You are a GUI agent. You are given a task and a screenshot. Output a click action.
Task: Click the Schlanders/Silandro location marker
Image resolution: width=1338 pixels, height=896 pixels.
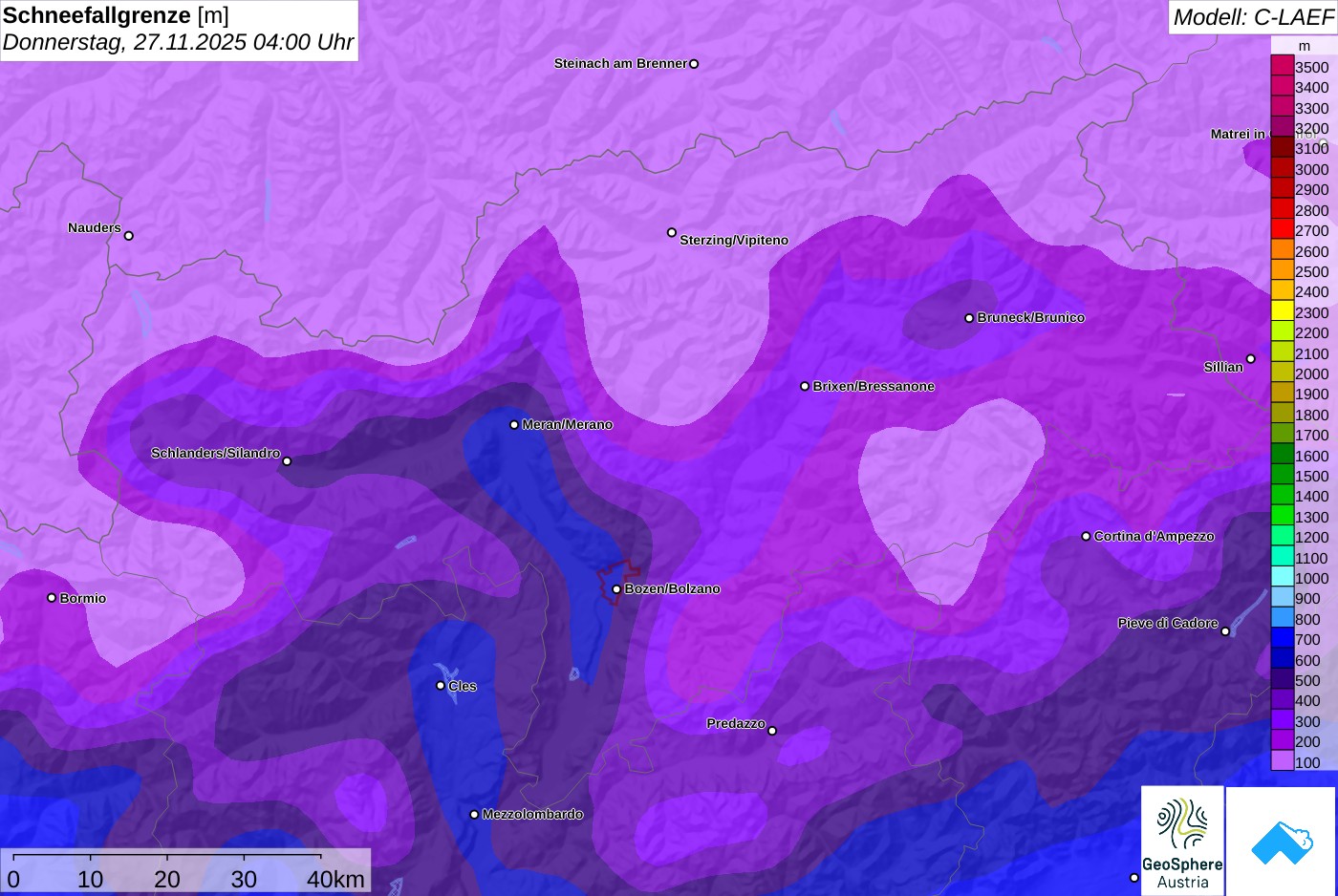coord(287,461)
